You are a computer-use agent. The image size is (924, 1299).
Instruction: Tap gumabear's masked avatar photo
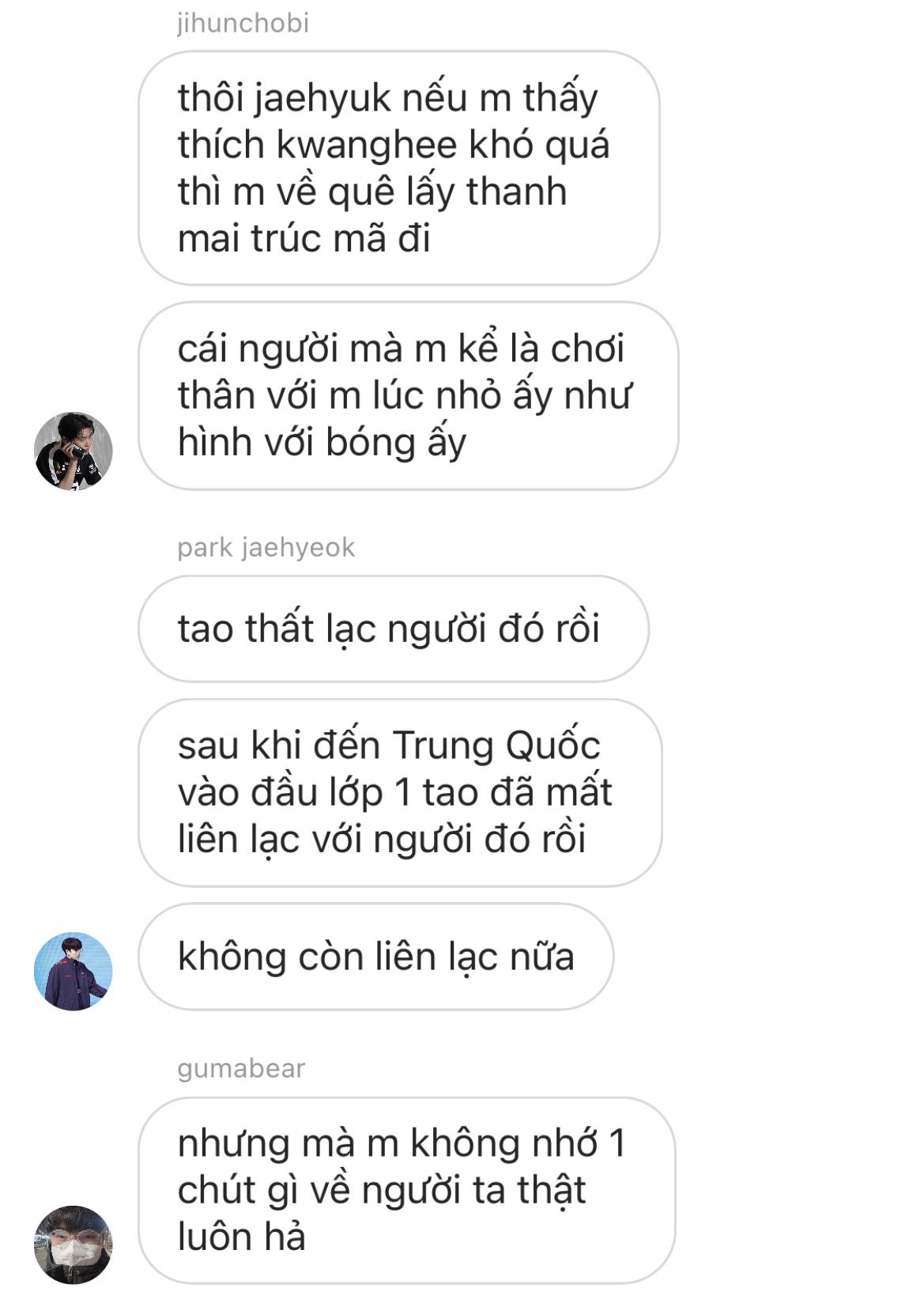pyautogui.click(x=74, y=1244)
